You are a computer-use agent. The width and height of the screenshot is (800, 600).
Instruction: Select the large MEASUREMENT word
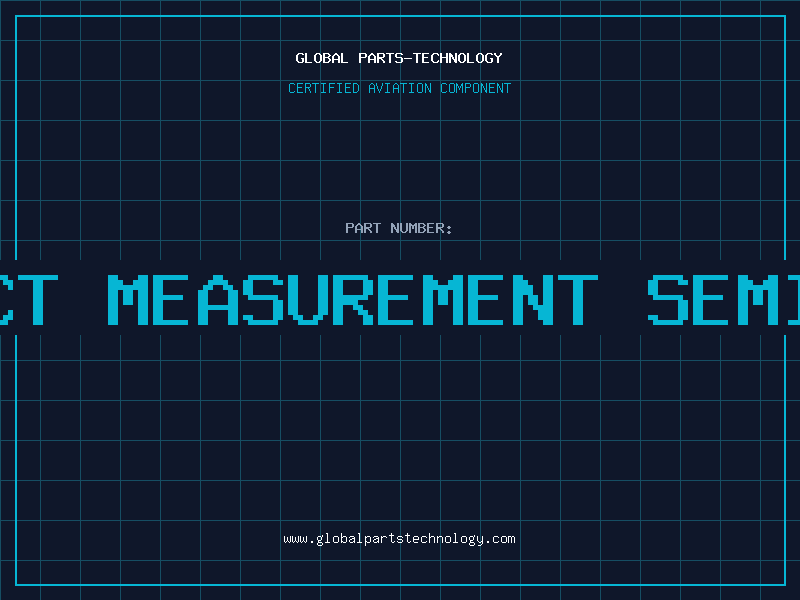353,300
